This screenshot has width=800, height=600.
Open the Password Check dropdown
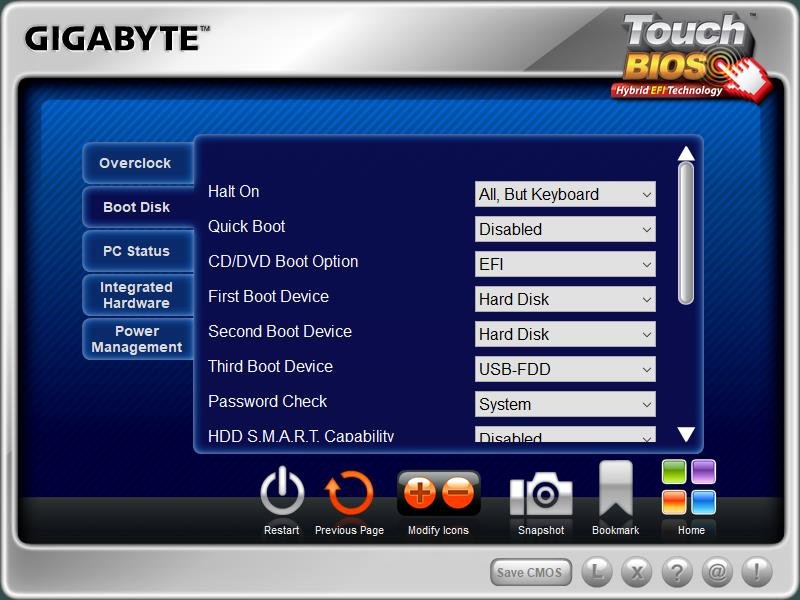[565, 404]
